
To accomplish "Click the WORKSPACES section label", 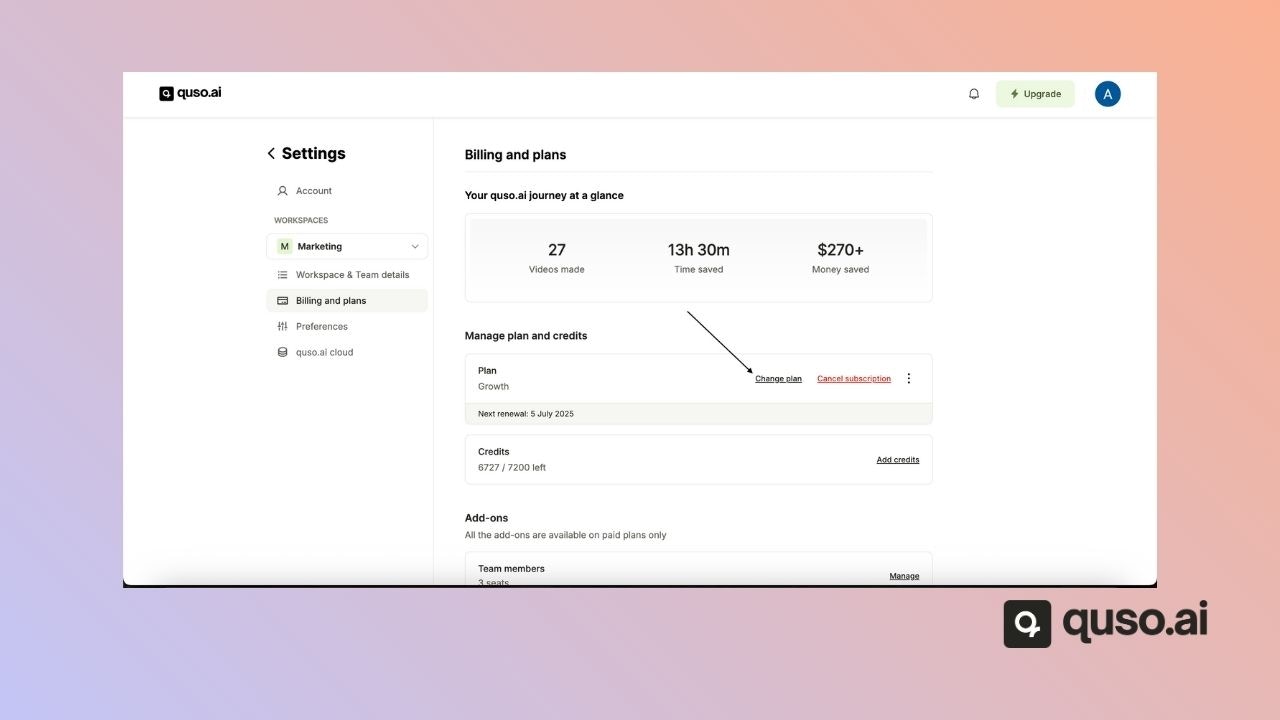I will point(301,221).
